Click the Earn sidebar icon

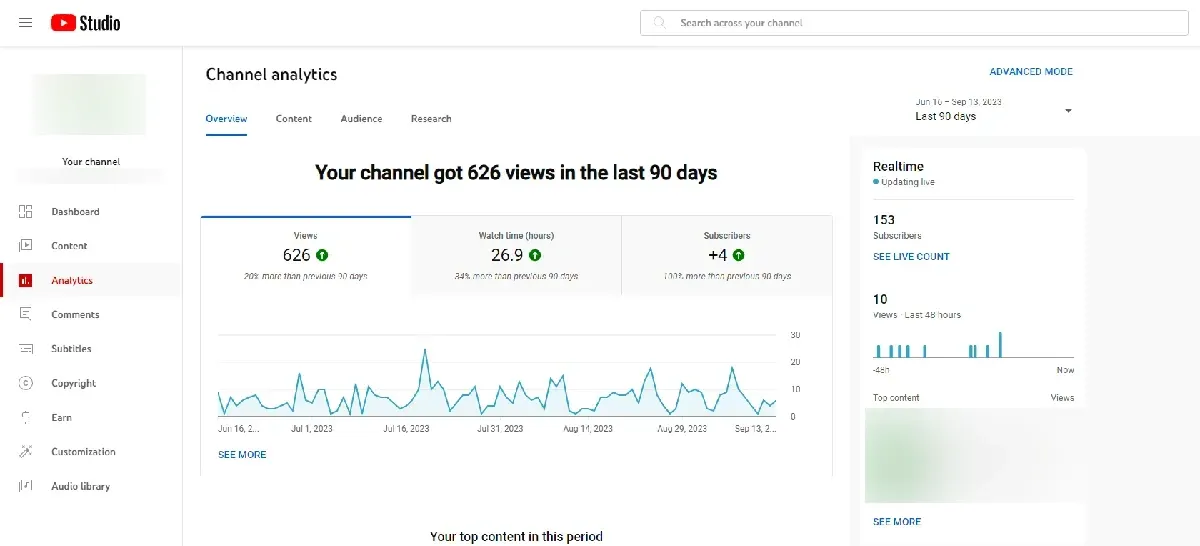[x=26, y=418]
